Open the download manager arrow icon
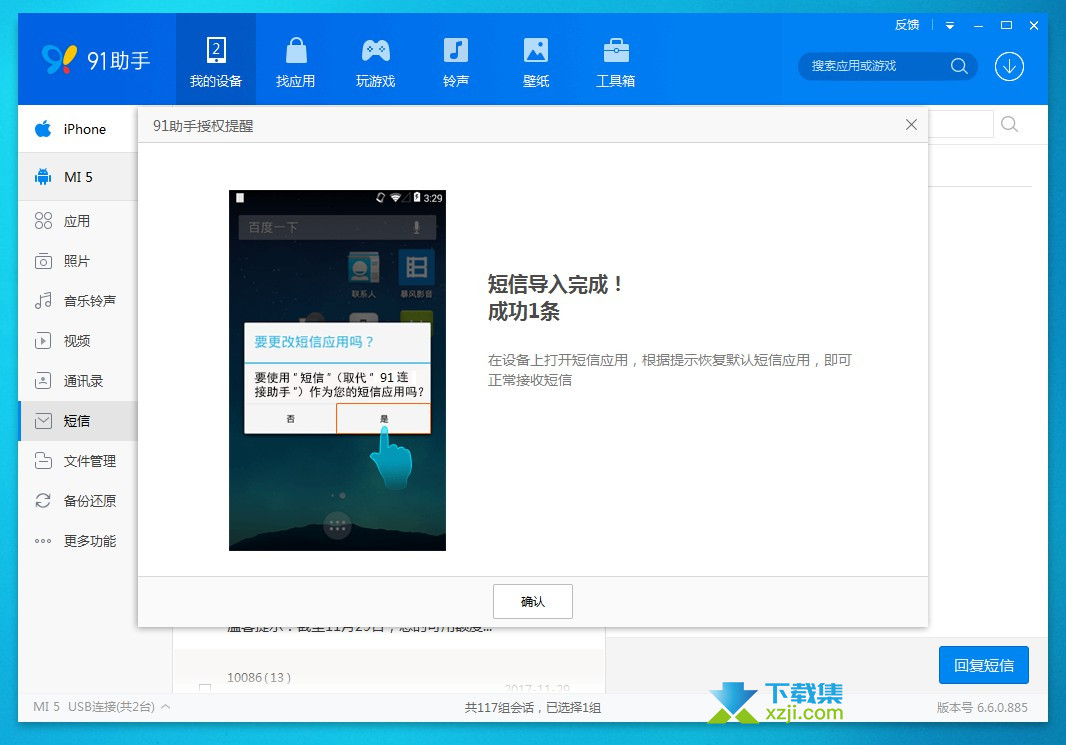Image resolution: width=1066 pixels, height=745 pixels. coord(1009,67)
